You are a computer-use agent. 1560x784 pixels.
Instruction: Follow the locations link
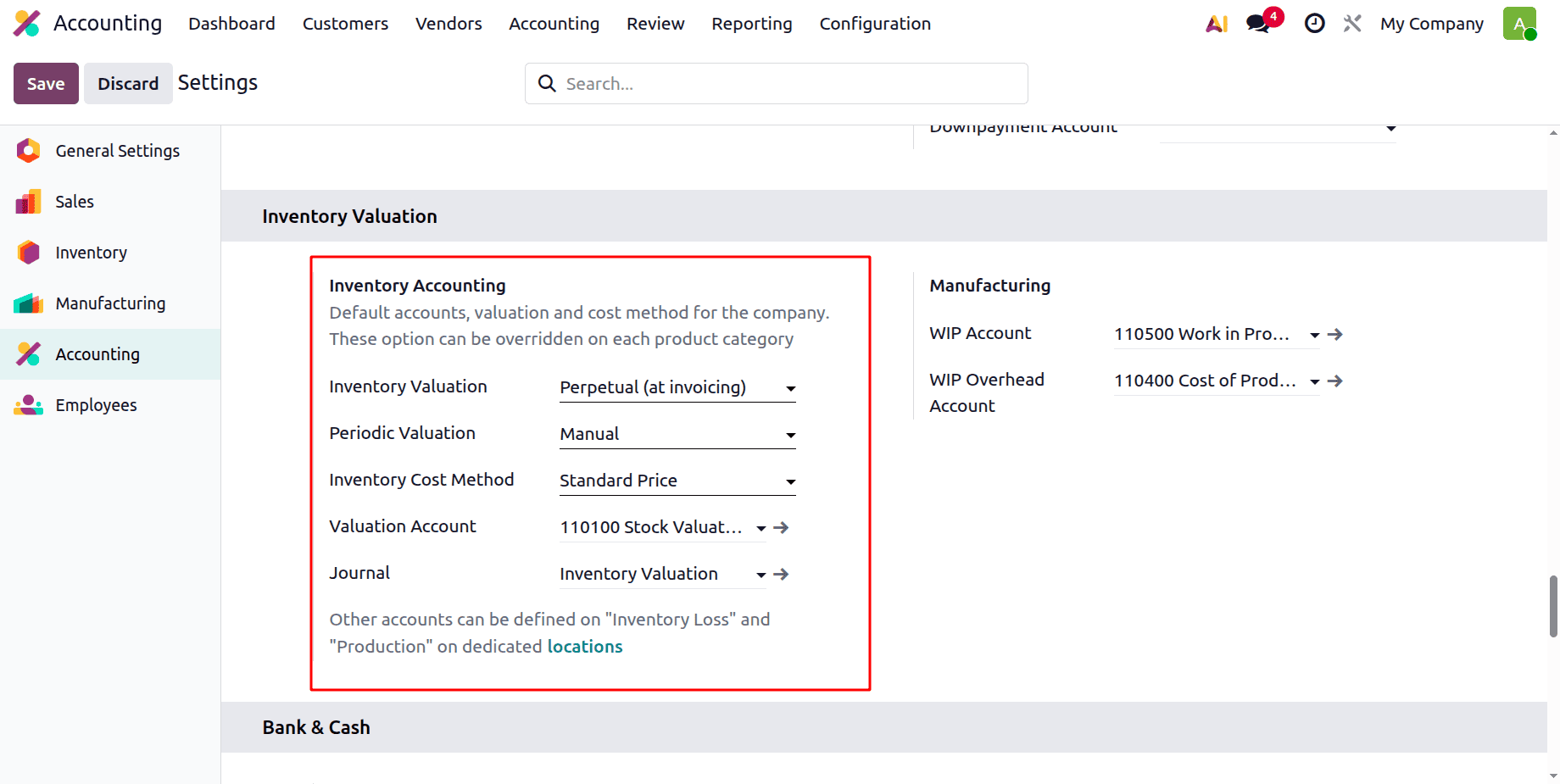(x=585, y=647)
